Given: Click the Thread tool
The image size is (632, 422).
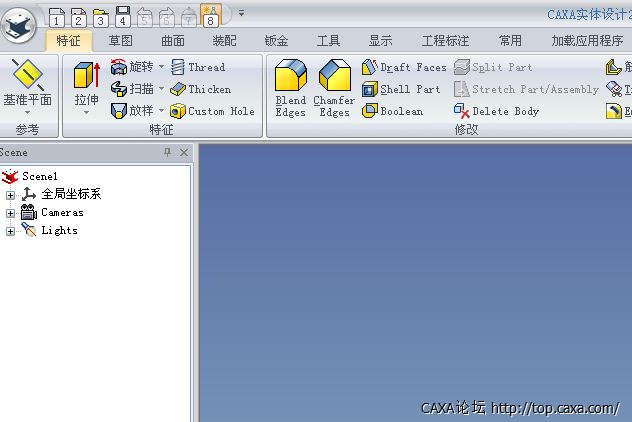Looking at the screenshot, I should click(x=198, y=67).
